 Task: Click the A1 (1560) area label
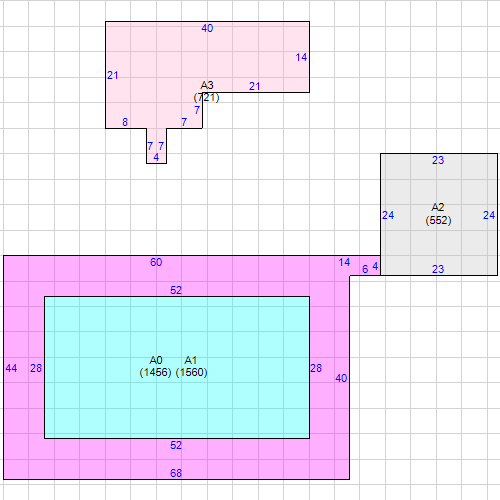[x=191, y=366]
